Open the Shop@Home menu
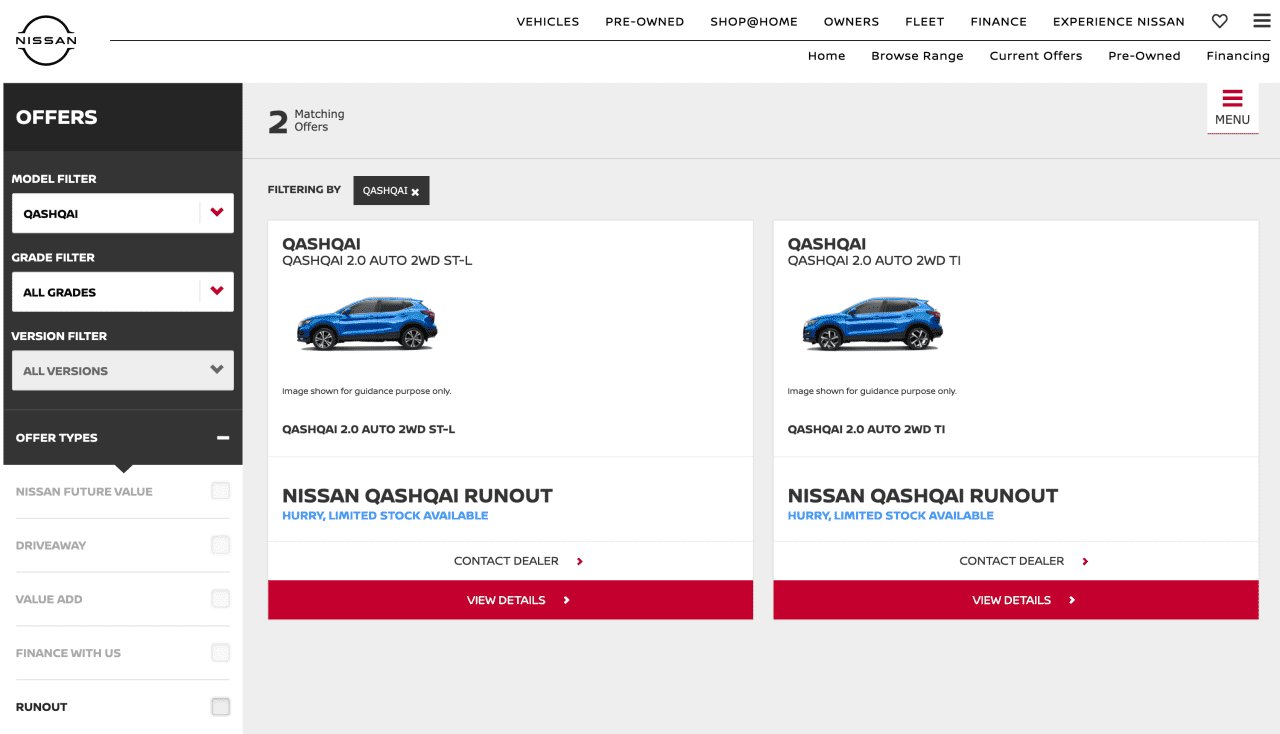 (754, 22)
